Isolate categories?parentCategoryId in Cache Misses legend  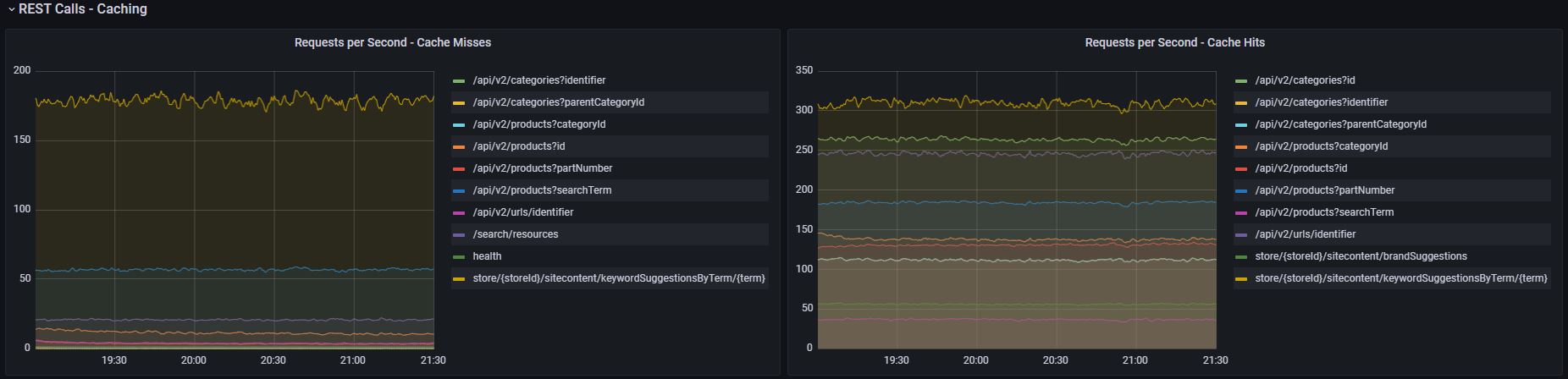pyautogui.click(x=558, y=102)
